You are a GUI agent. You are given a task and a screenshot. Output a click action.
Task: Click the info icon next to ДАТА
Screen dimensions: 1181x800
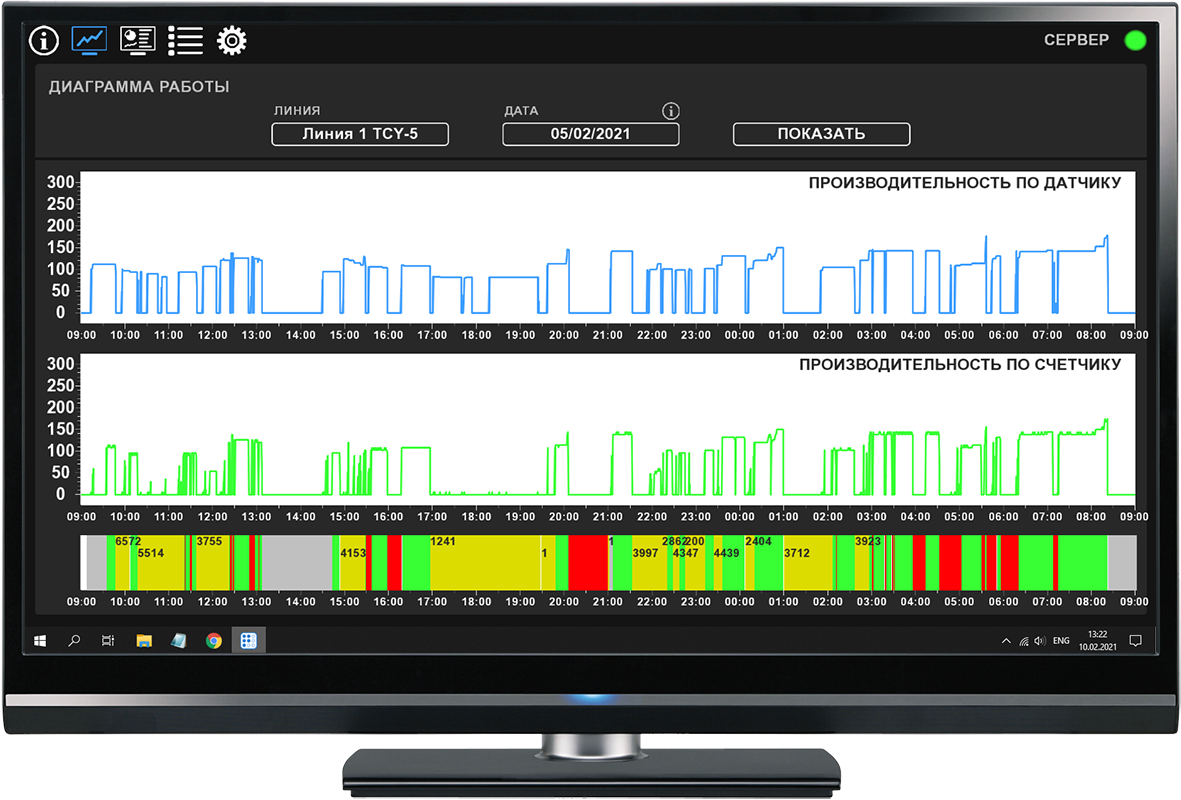[x=671, y=111]
